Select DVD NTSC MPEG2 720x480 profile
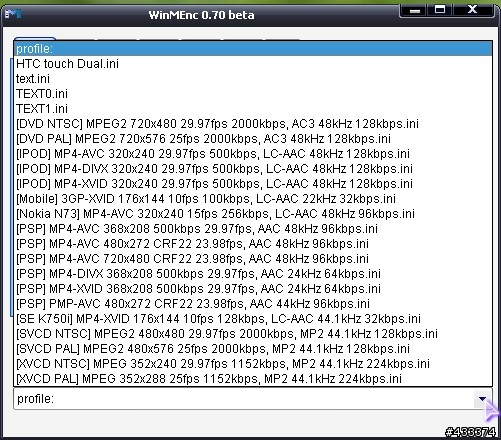The image size is (501, 440). (x=253, y=124)
